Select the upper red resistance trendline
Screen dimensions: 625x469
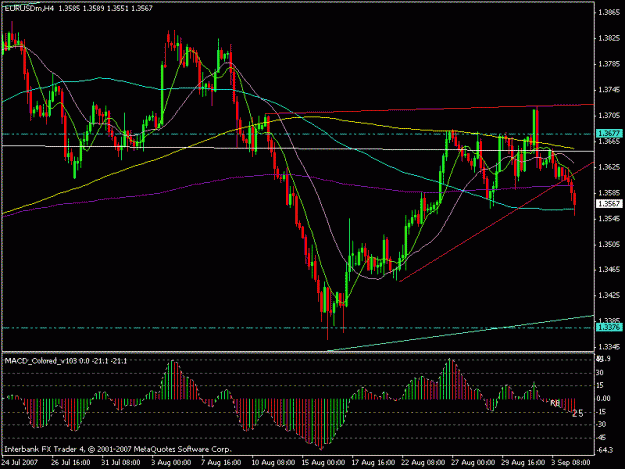(x=430, y=109)
